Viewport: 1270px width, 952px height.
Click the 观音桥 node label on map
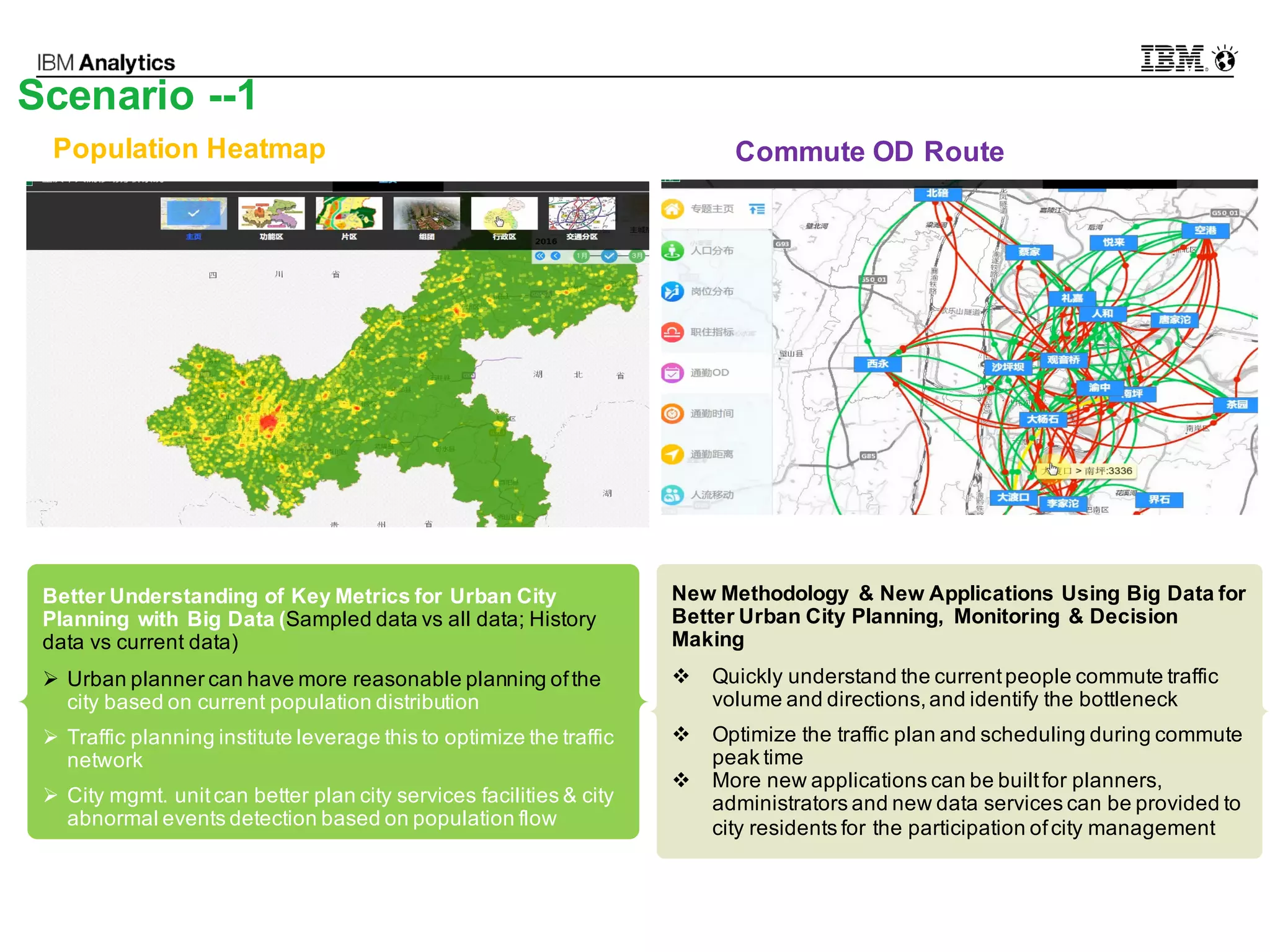1064,360
